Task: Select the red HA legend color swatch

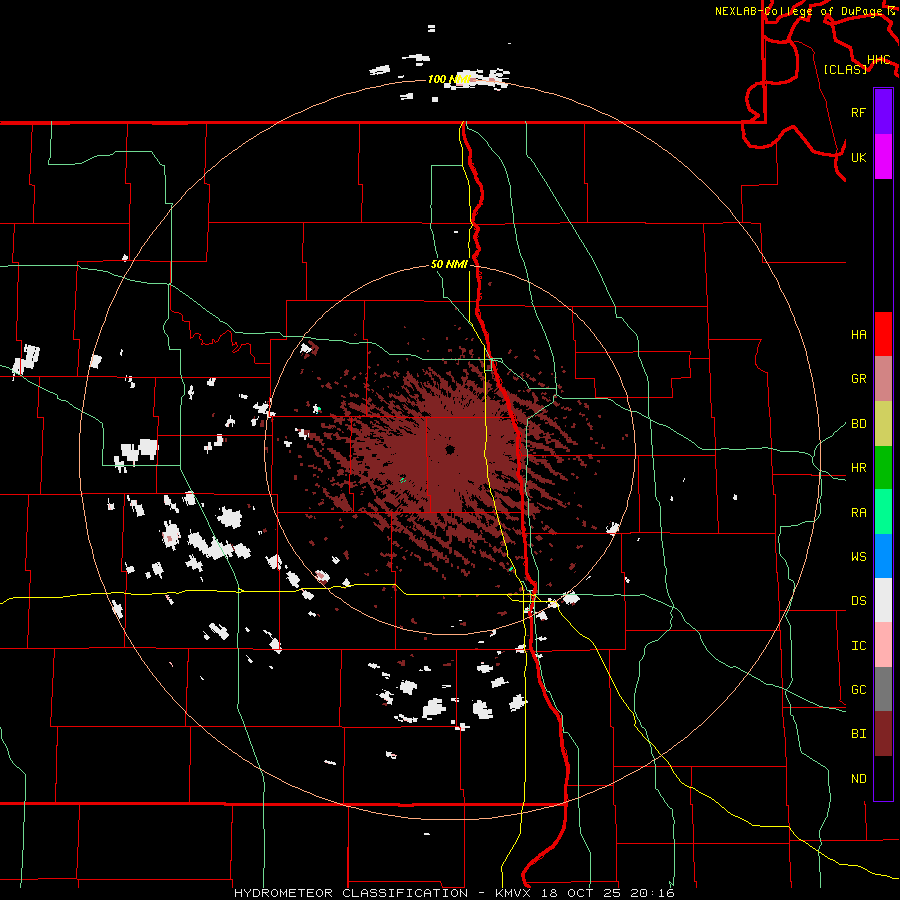Action: pos(883,334)
